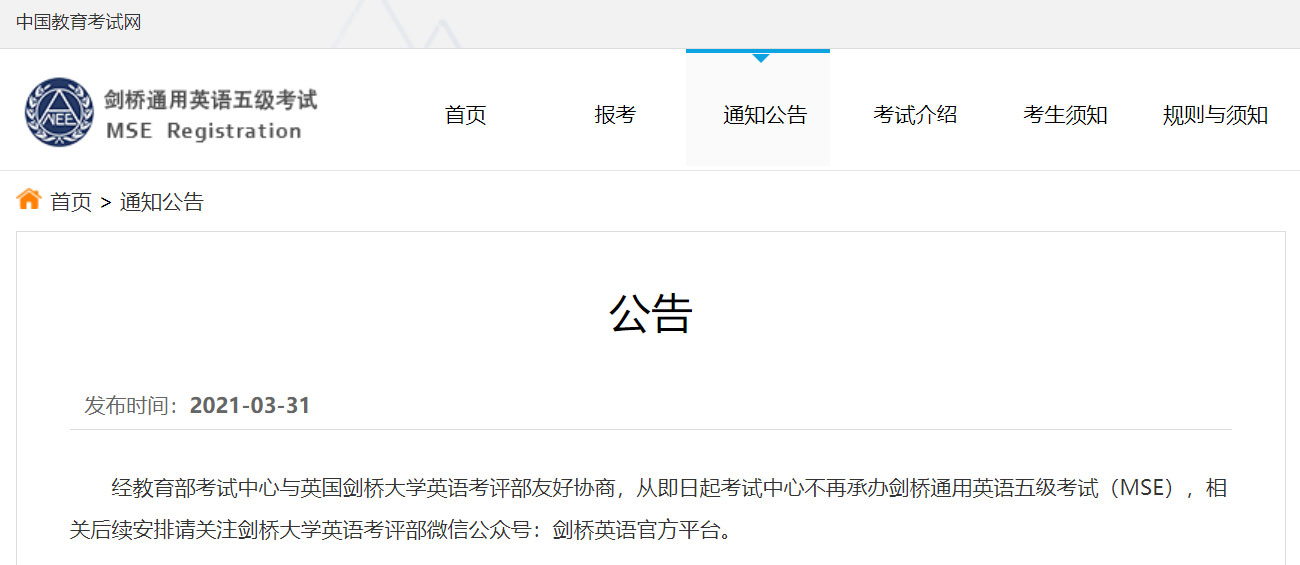This screenshot has height=565, width=1300.
Task: Click the 通知公告 breadcrumb link
Action: tap(162, 202)
